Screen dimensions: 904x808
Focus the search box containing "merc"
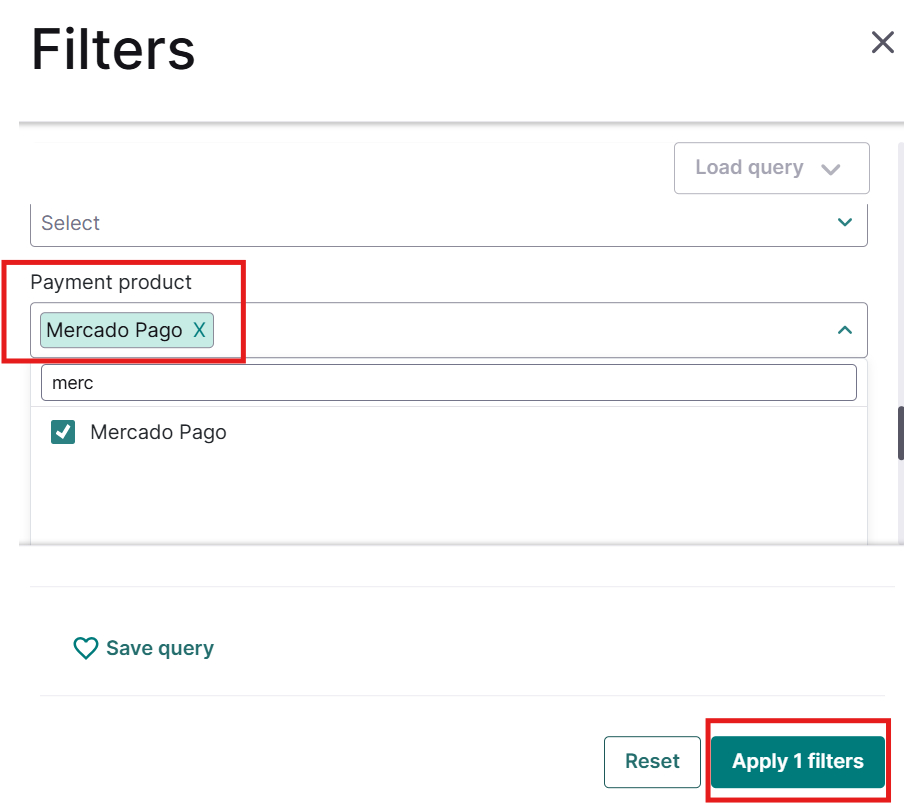tap(448, 382)
